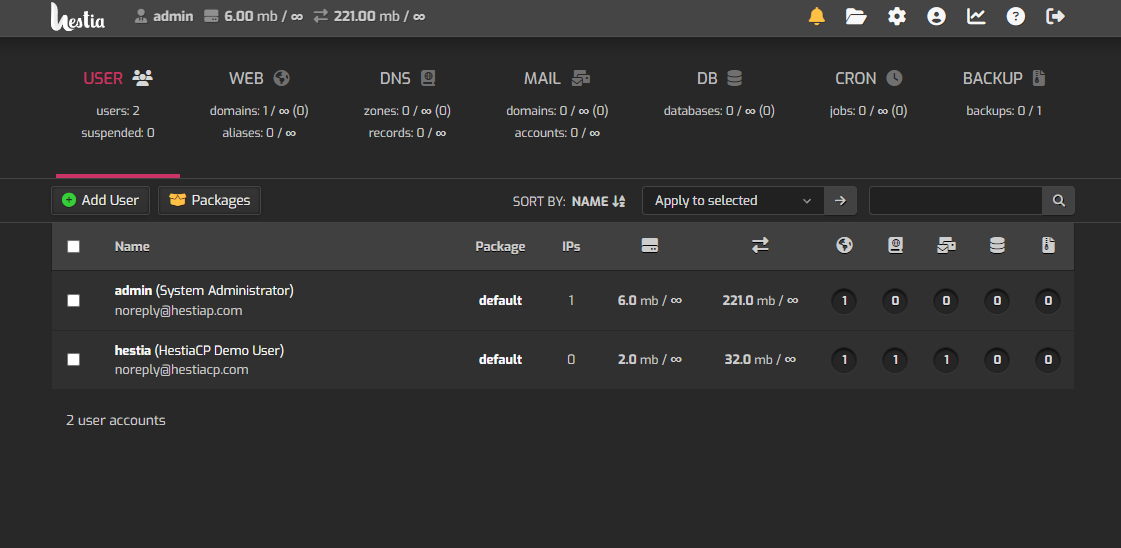
Task: Click the search input field
Action: 955,200
